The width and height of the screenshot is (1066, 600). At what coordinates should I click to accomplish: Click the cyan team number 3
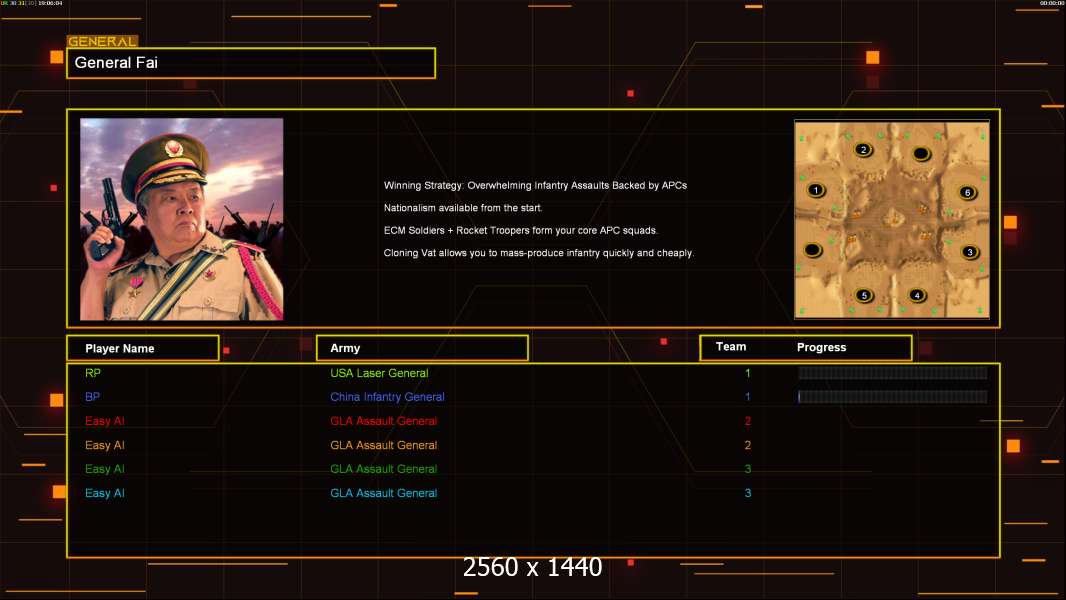[748, 493]
